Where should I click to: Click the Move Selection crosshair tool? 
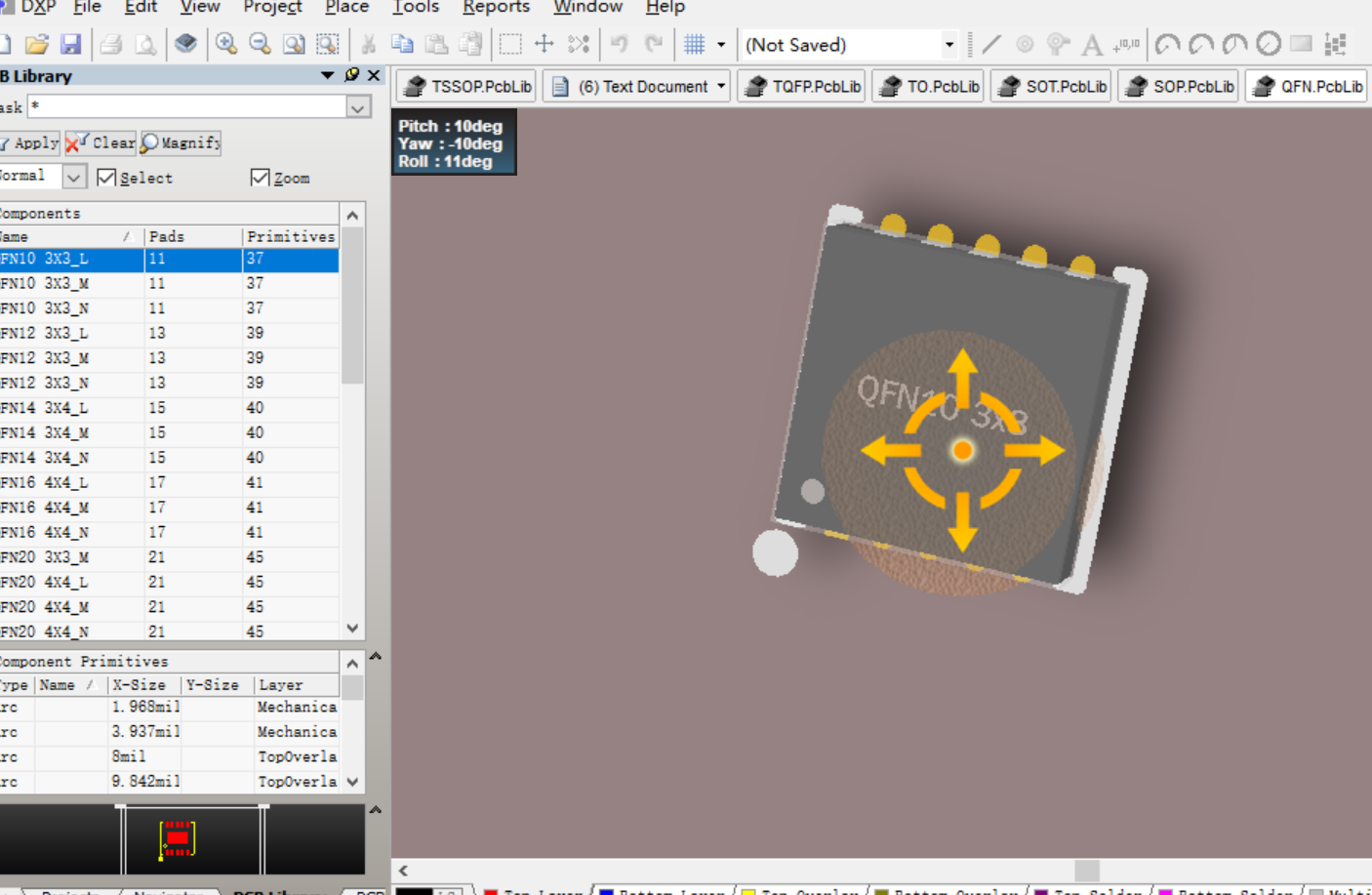tap(545, 44)
